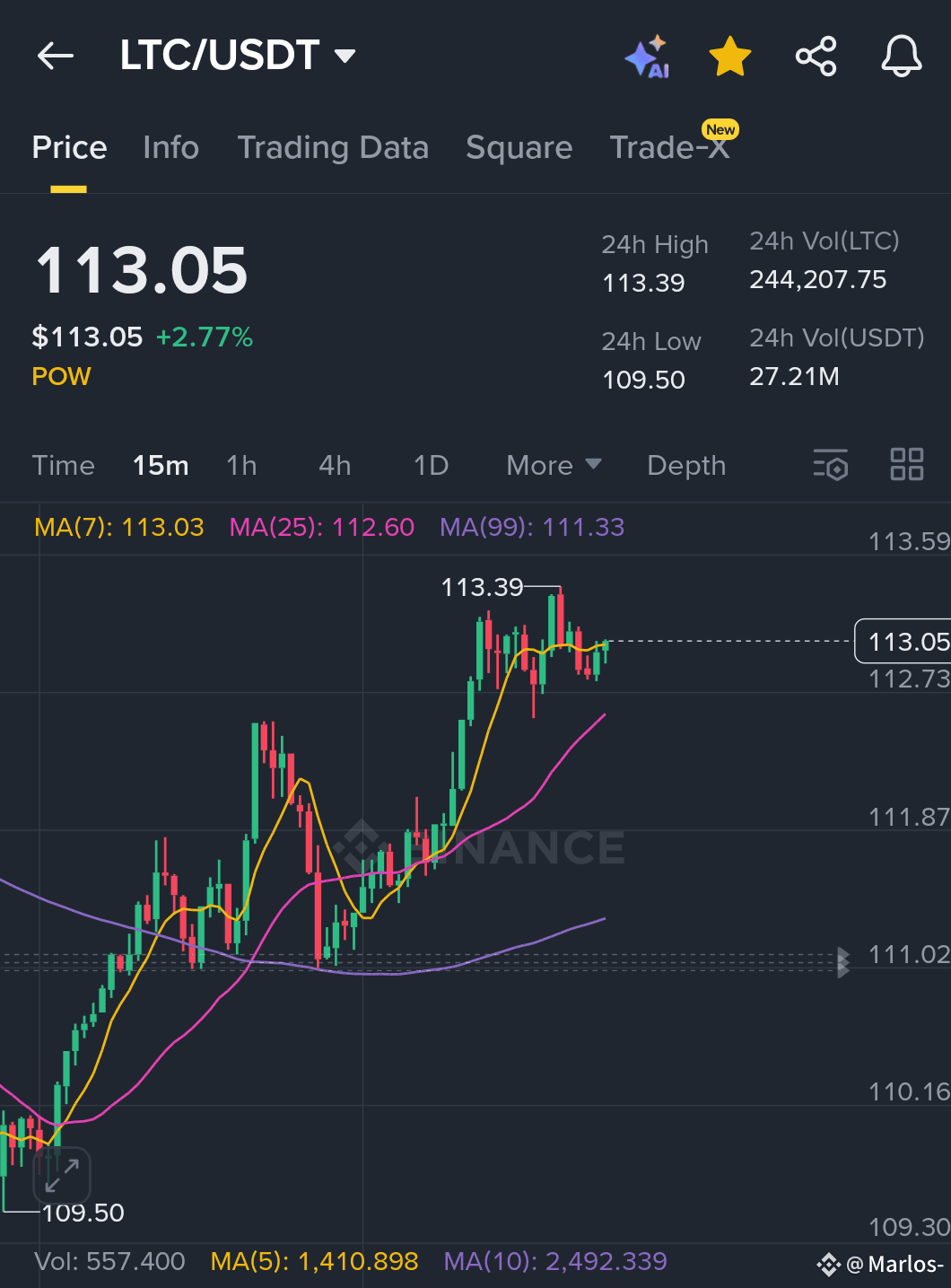Tap the large 113.05 price
This screenshot has width=951, height=1288.
click(x=141, y=270)
